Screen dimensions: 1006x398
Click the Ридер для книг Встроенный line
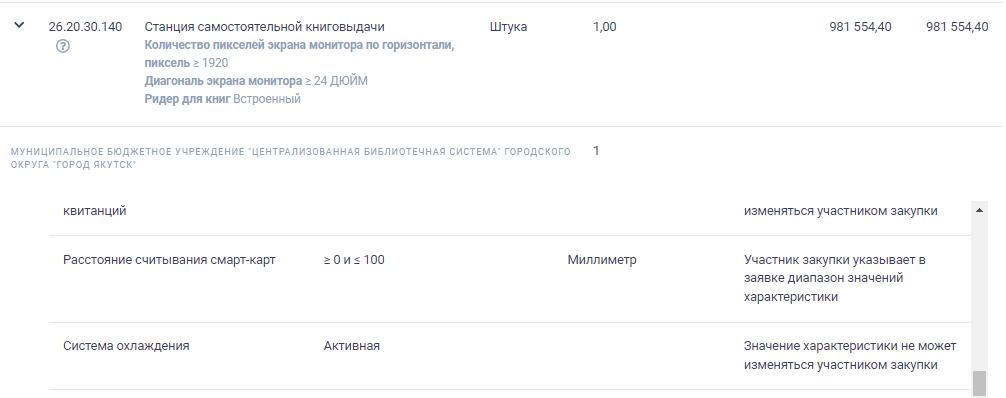[223, 99]
